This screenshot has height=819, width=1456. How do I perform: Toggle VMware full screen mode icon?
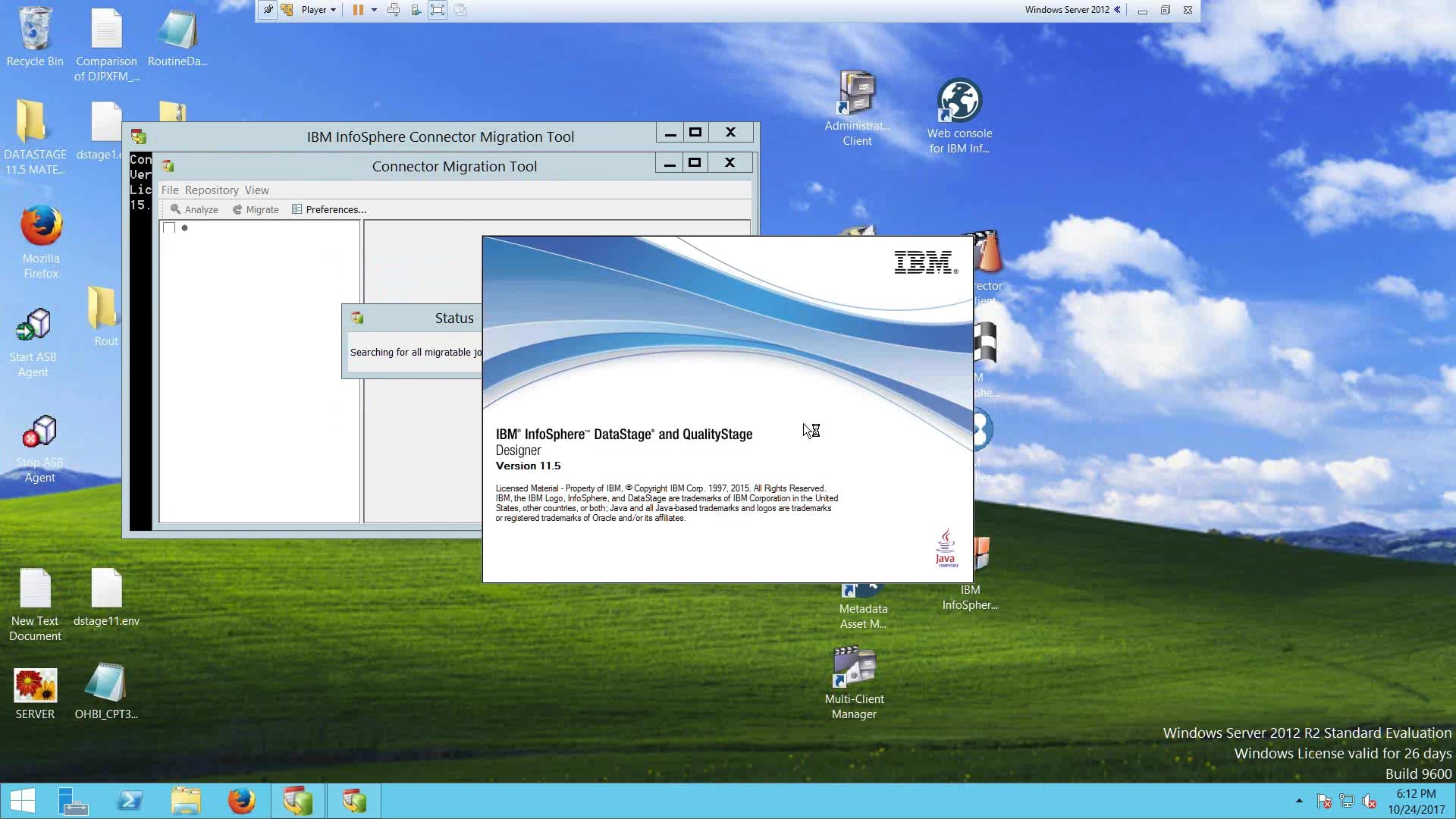click(438, 10)
